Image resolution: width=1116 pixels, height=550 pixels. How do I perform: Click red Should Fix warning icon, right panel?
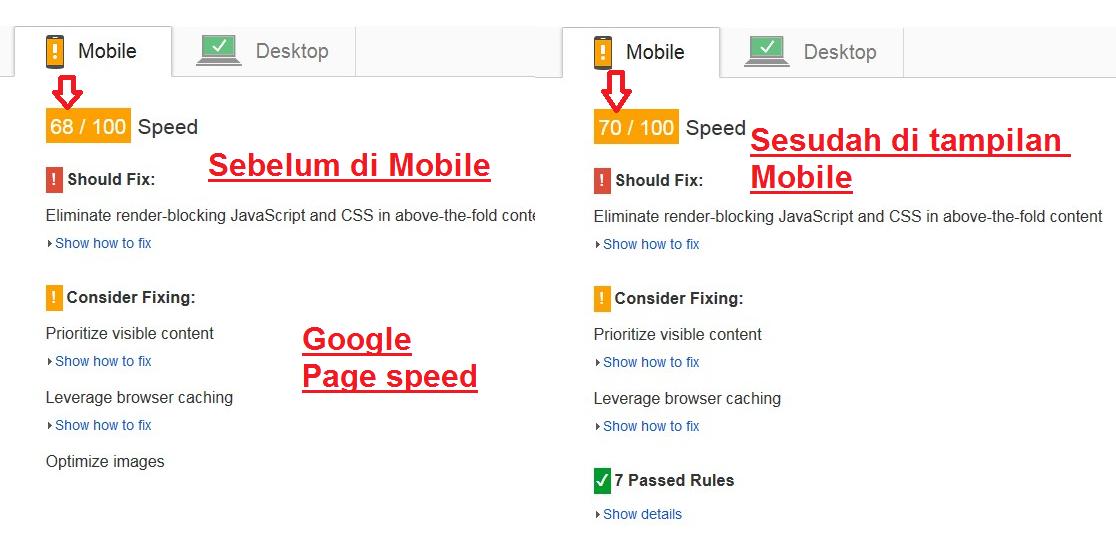[x=602, y=181]
